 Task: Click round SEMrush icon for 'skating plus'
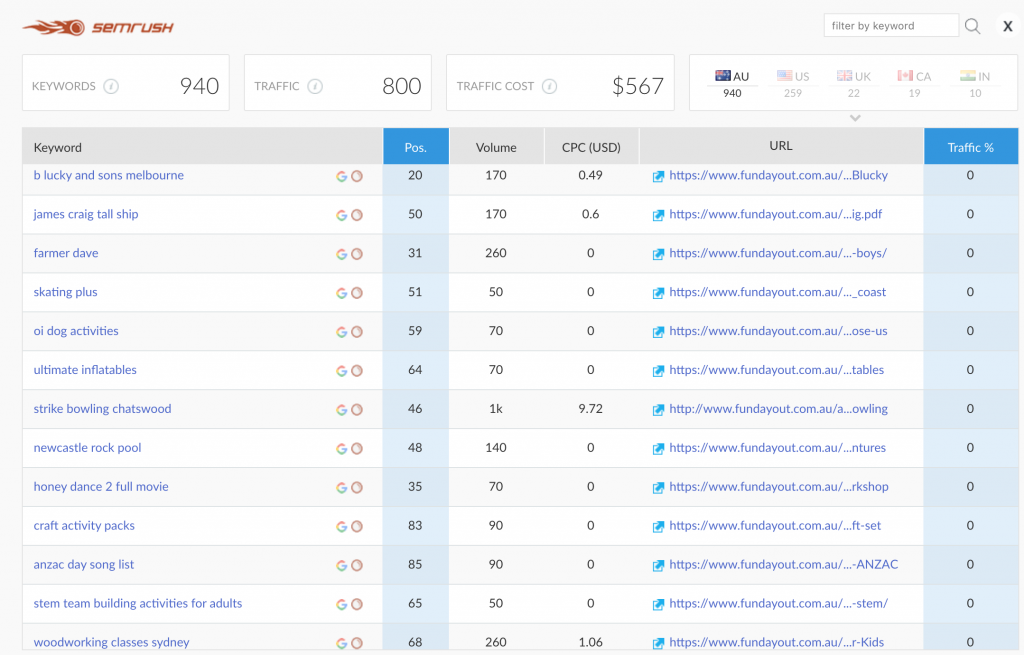[357, 293]
